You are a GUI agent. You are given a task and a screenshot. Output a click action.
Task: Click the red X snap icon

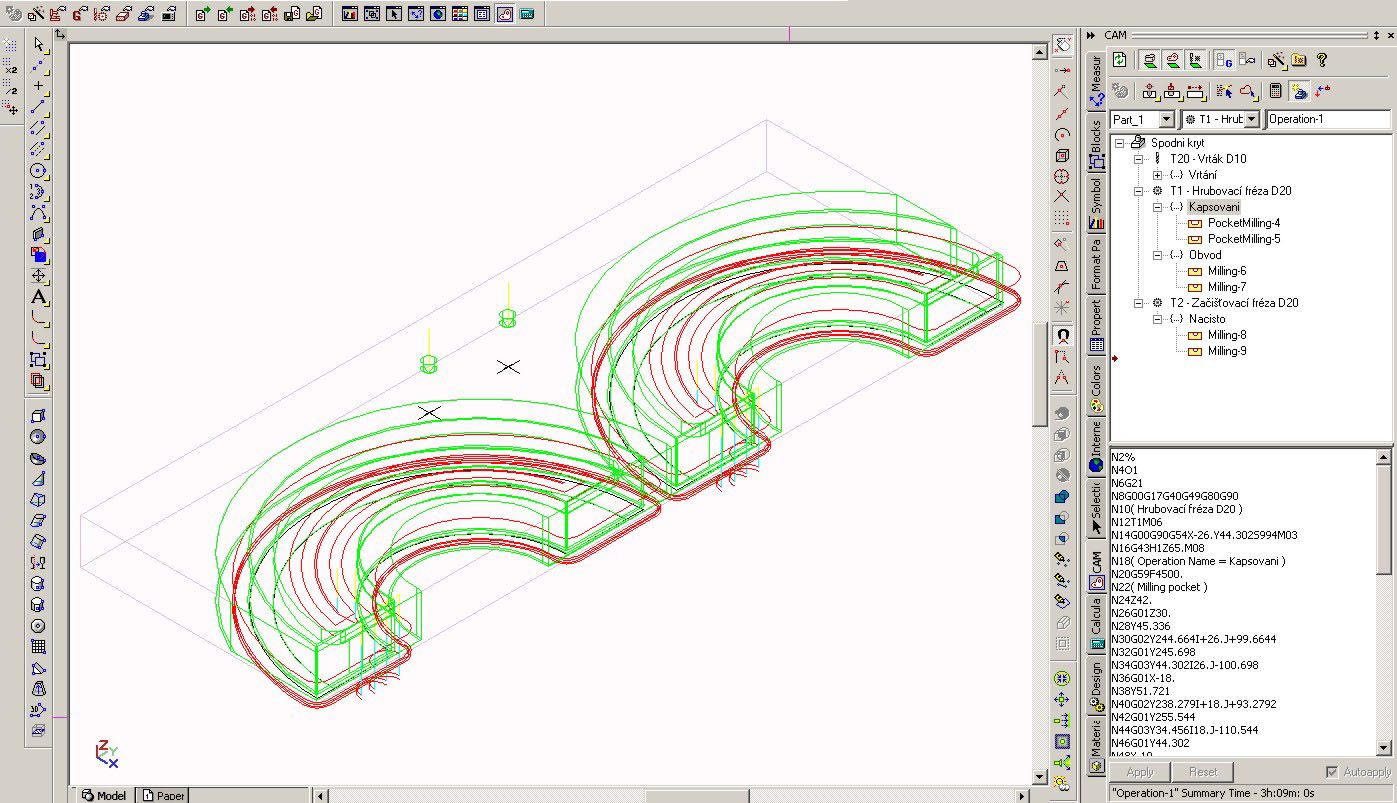click(x=1062, y=196)
